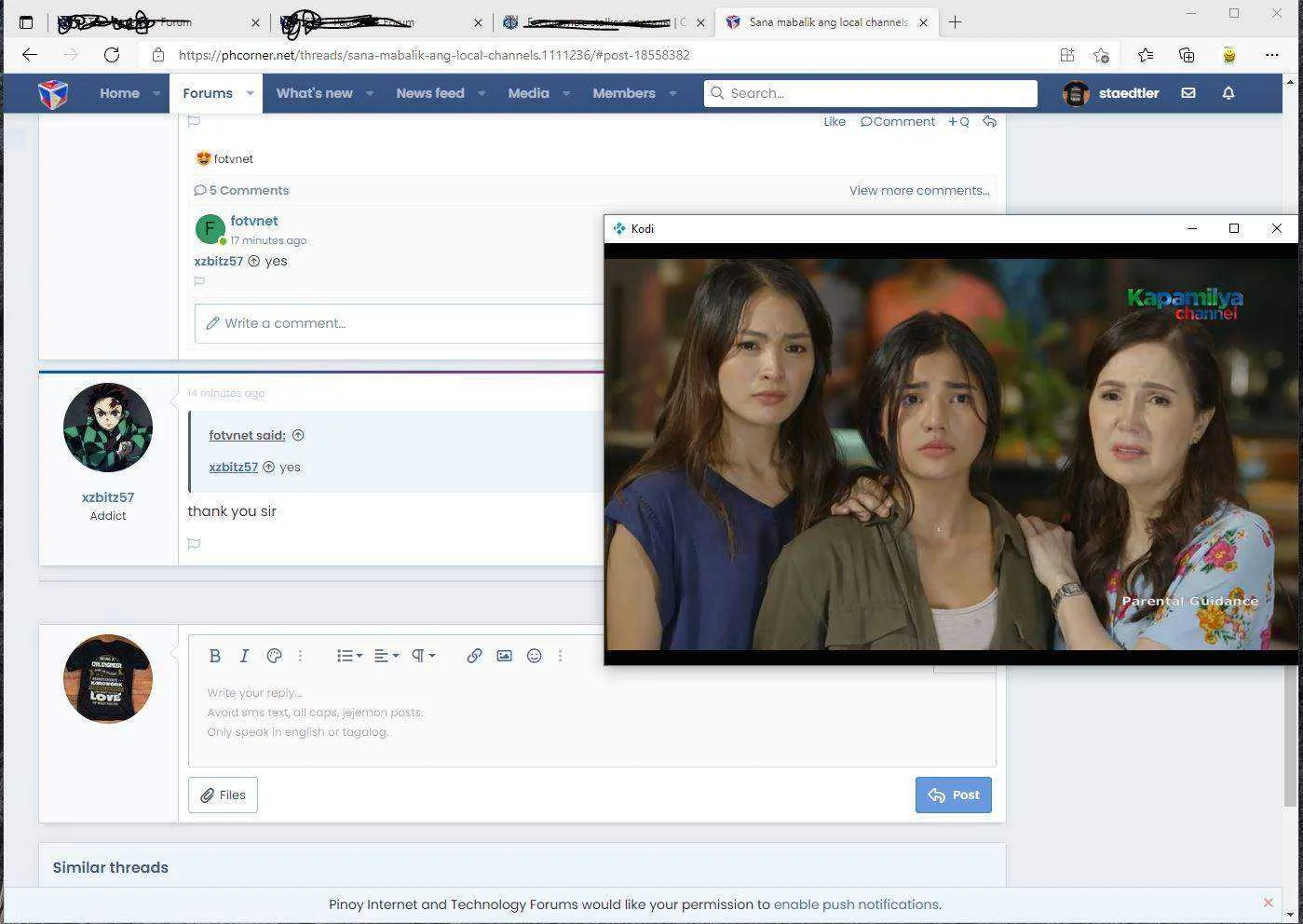Image resolution: width=1303 pixels, height=924 pixels.
Task: Open the text color palette icon
Action: pos(274,656)
